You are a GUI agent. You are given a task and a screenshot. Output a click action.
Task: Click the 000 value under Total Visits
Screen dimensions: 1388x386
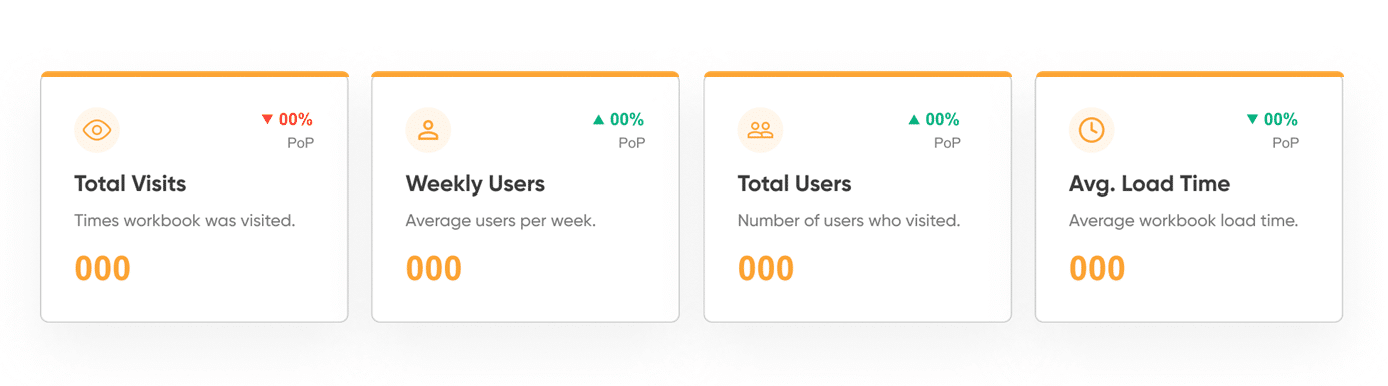(x=103, y=269)
